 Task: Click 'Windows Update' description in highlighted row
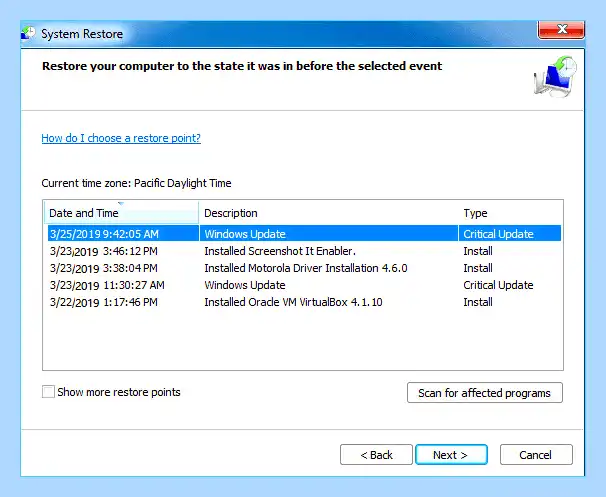coord(245,234)
